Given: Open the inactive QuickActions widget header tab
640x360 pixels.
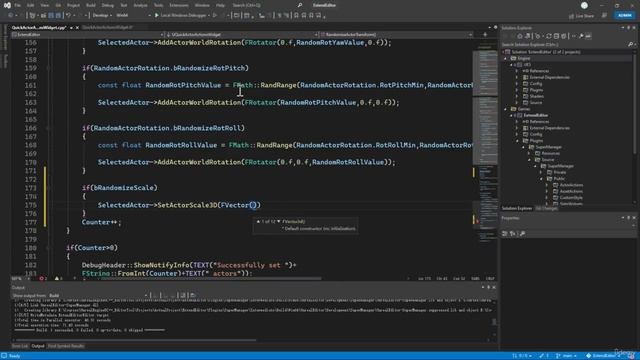Looking at the screenshot, I should click(x=107, y=28).
